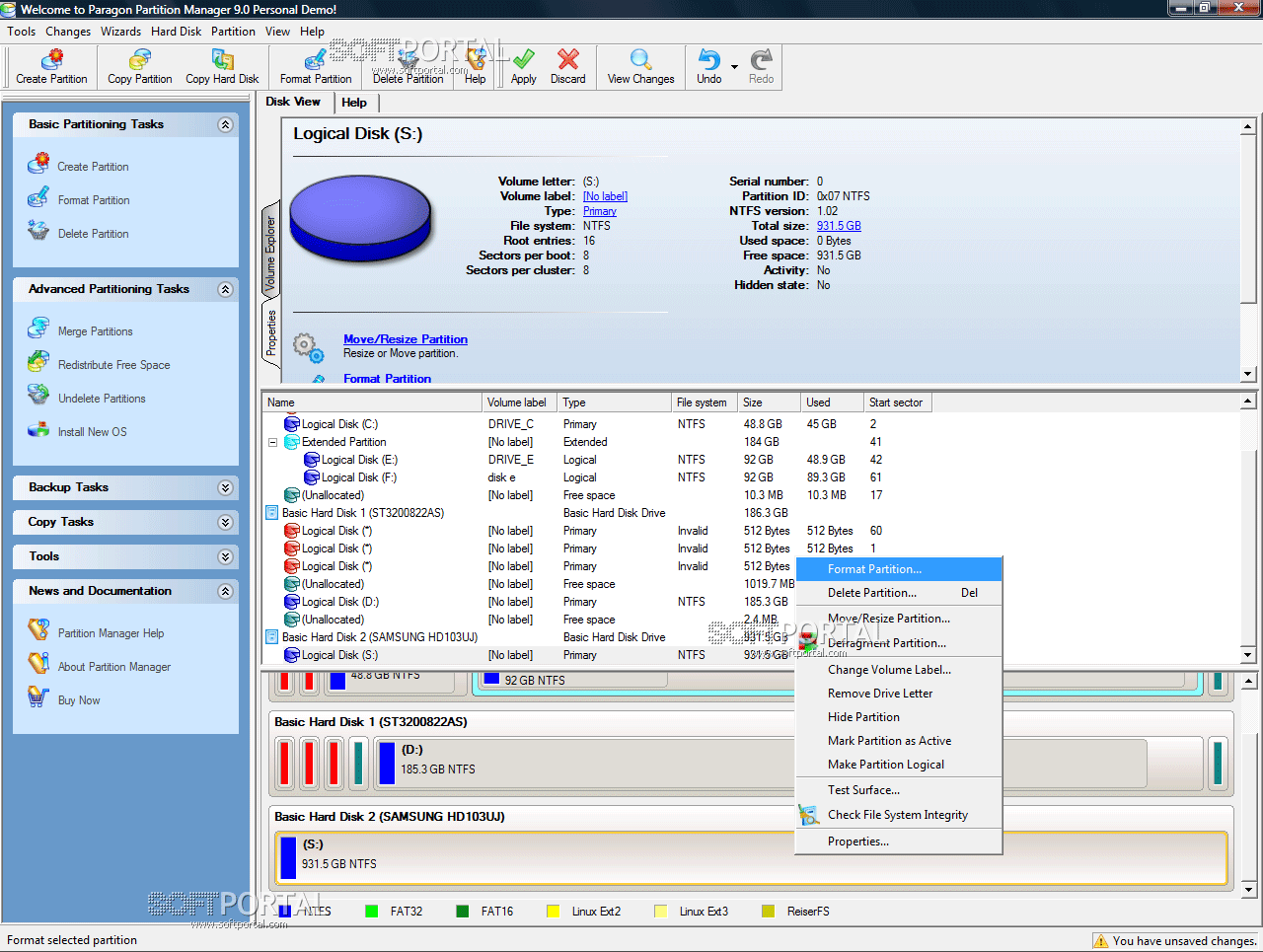Open the Changes menu

[68, 32]
